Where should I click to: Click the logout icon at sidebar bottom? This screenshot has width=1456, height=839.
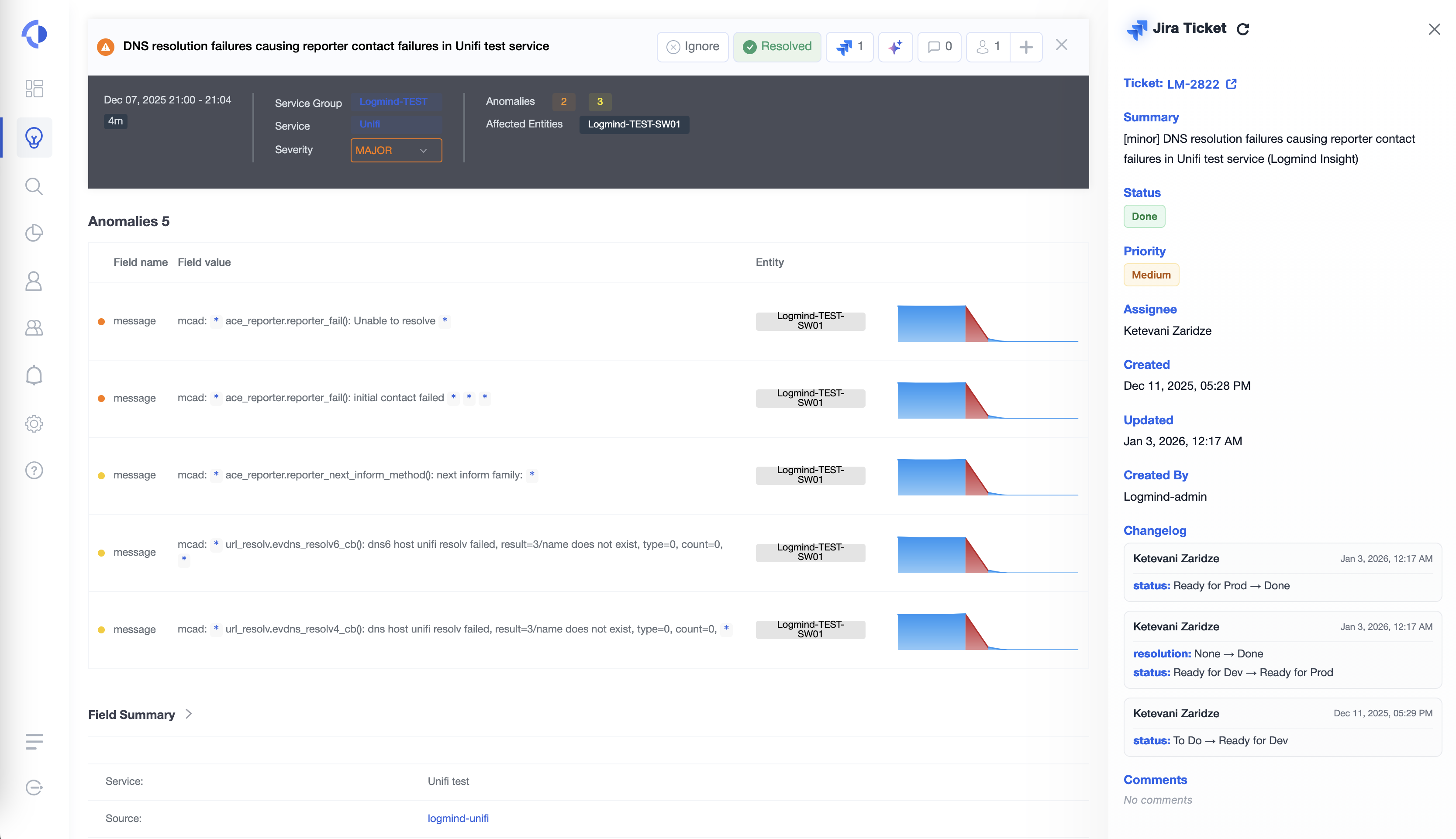point(34,787)
